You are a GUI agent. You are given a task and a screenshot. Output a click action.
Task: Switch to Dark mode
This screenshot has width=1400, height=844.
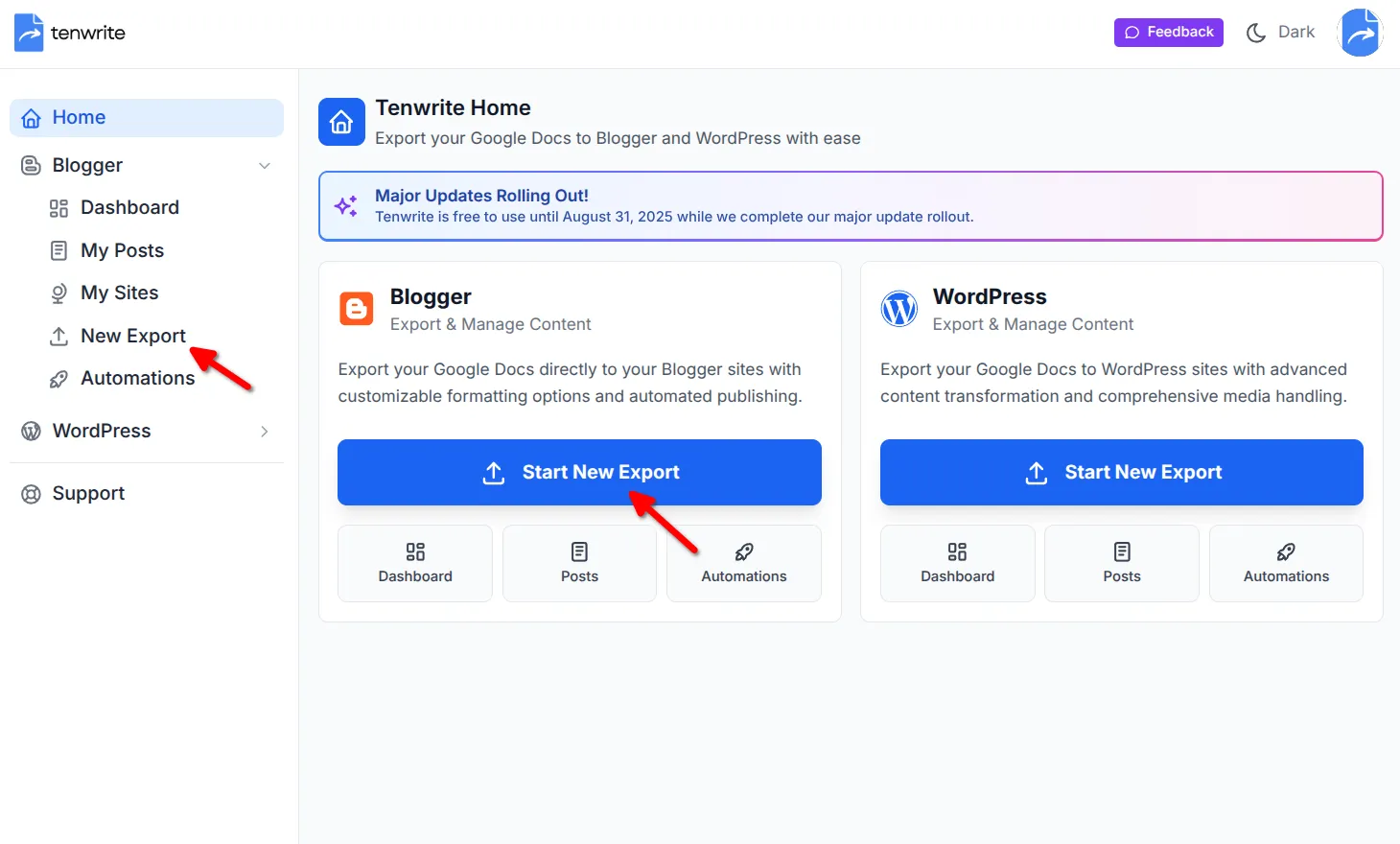tap(1280, 32)
